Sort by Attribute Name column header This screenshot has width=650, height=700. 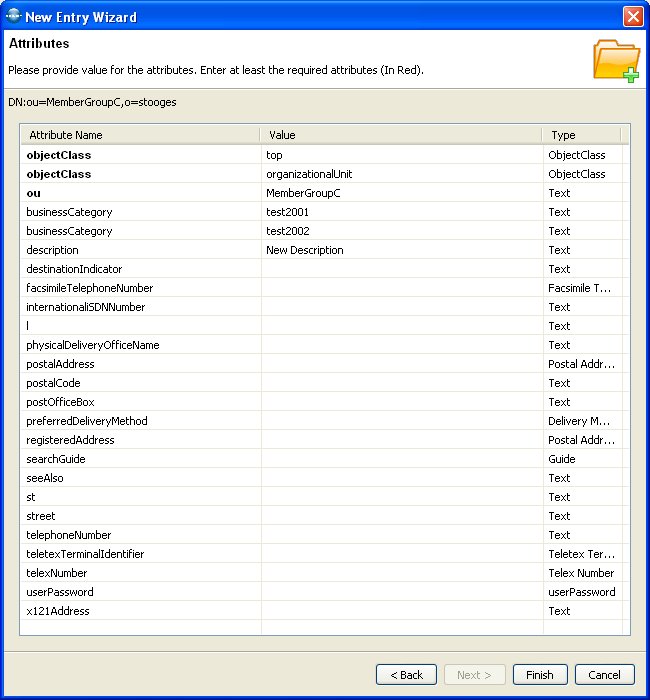pos(139,135)
